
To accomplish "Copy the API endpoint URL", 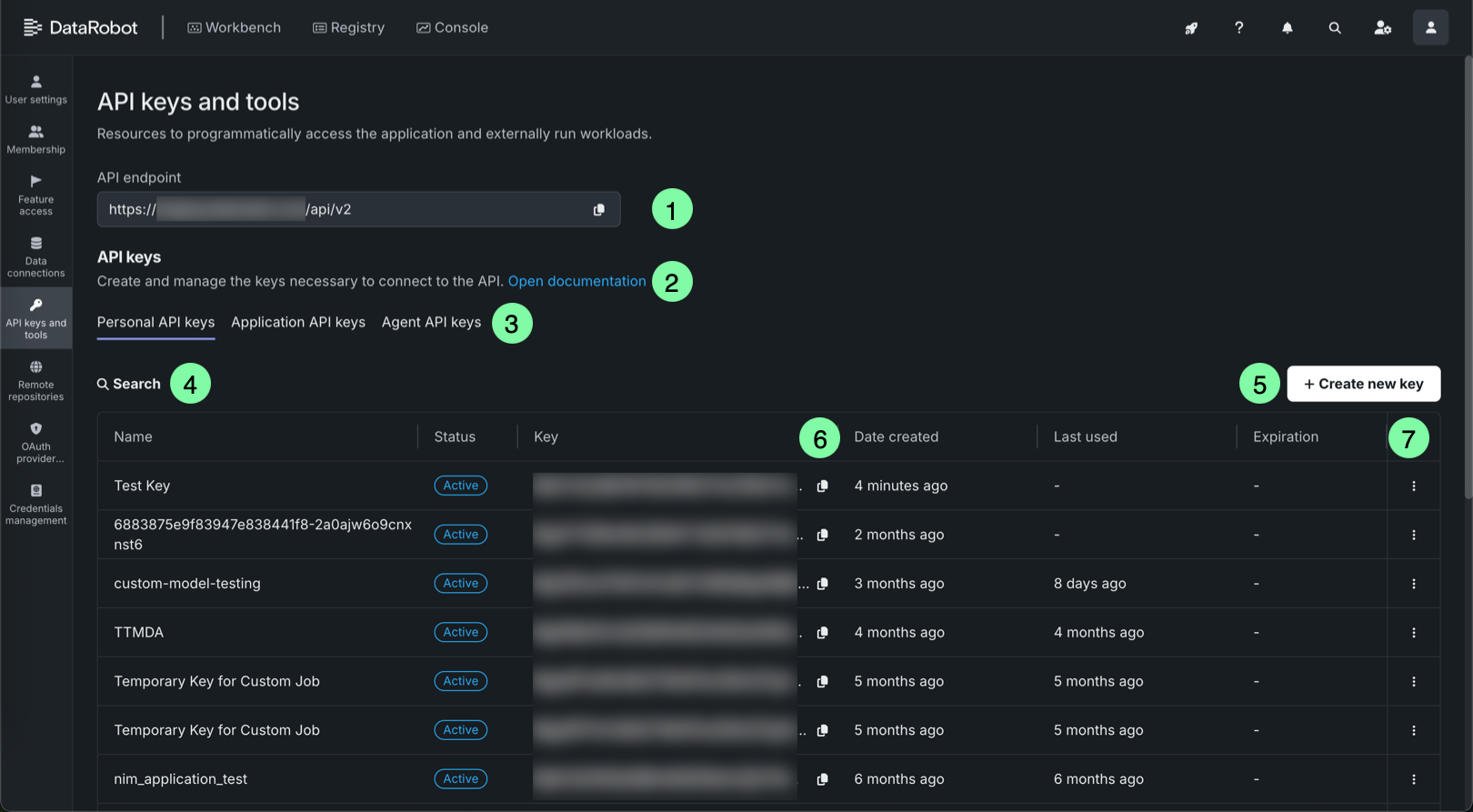I will pyautogui.click(x=598, y=210).
